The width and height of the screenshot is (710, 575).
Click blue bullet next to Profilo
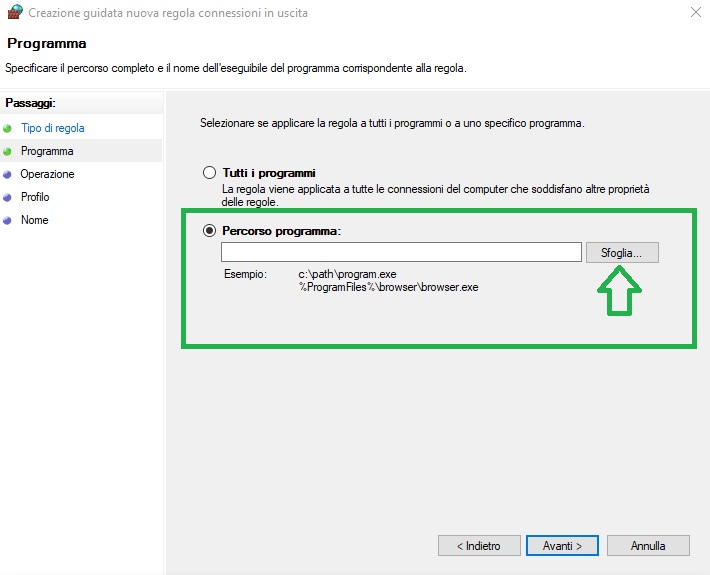click(x=7, y=197)
